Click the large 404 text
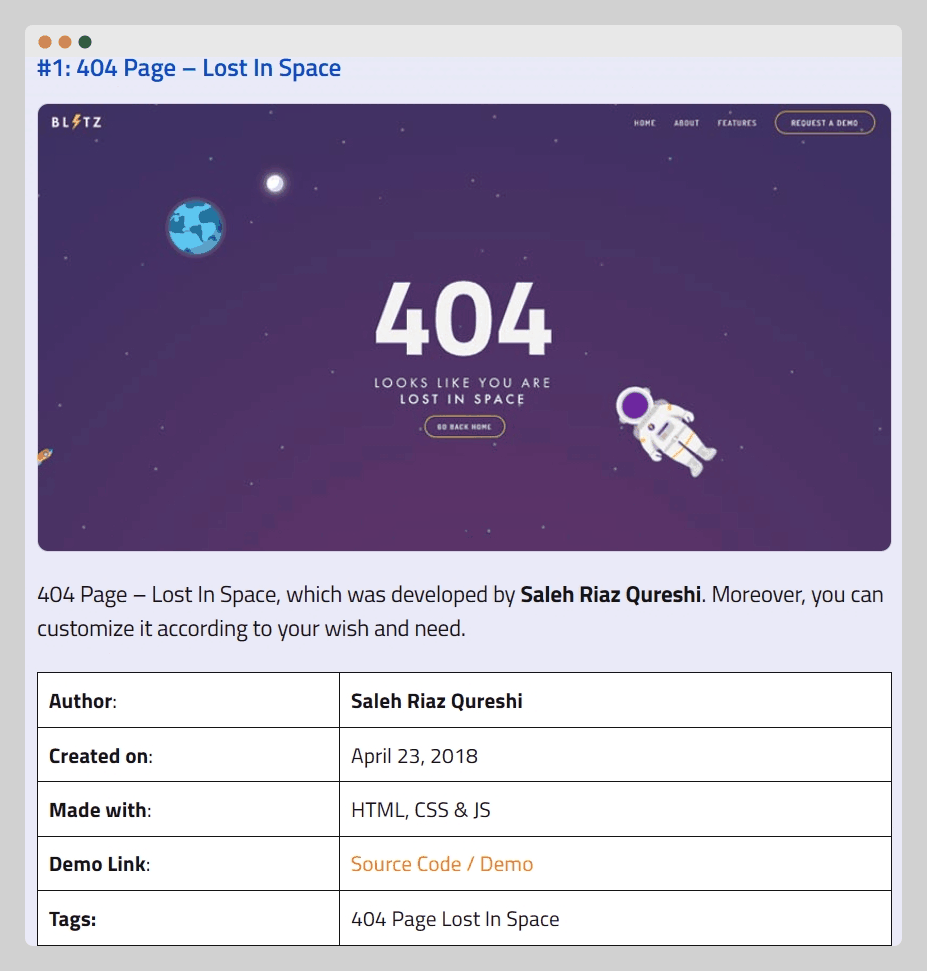The width and height of the screenshot is (927, 971). [463, 318]
